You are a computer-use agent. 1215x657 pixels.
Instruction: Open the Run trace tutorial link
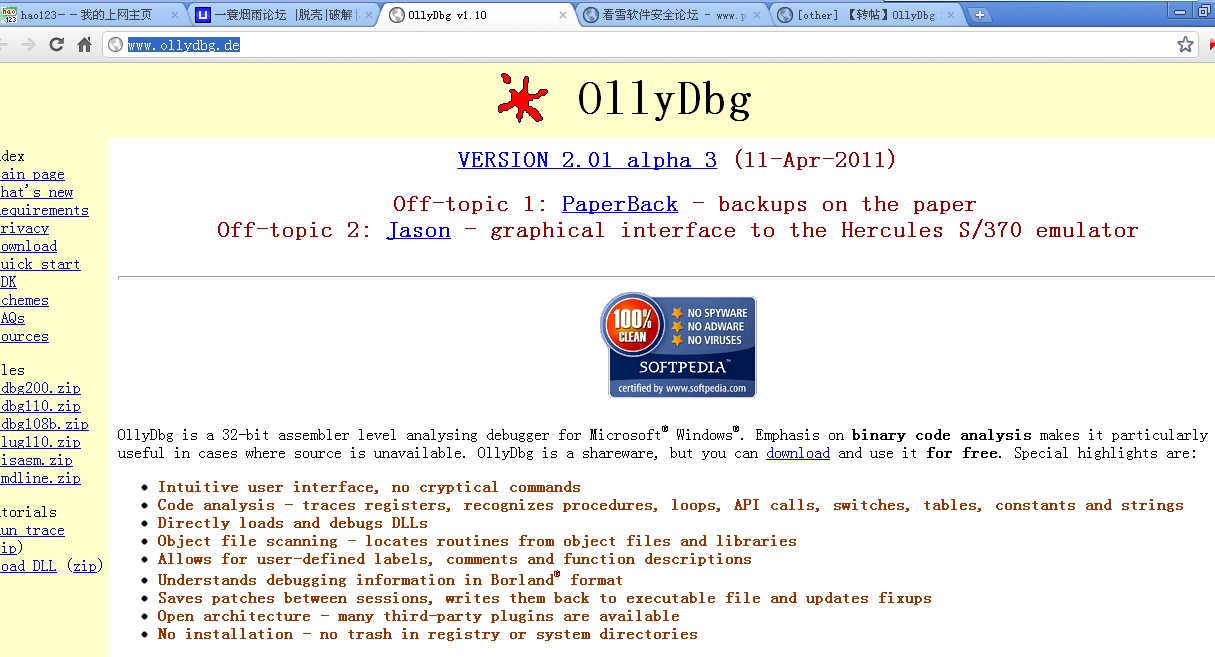(x=32, y=530)
